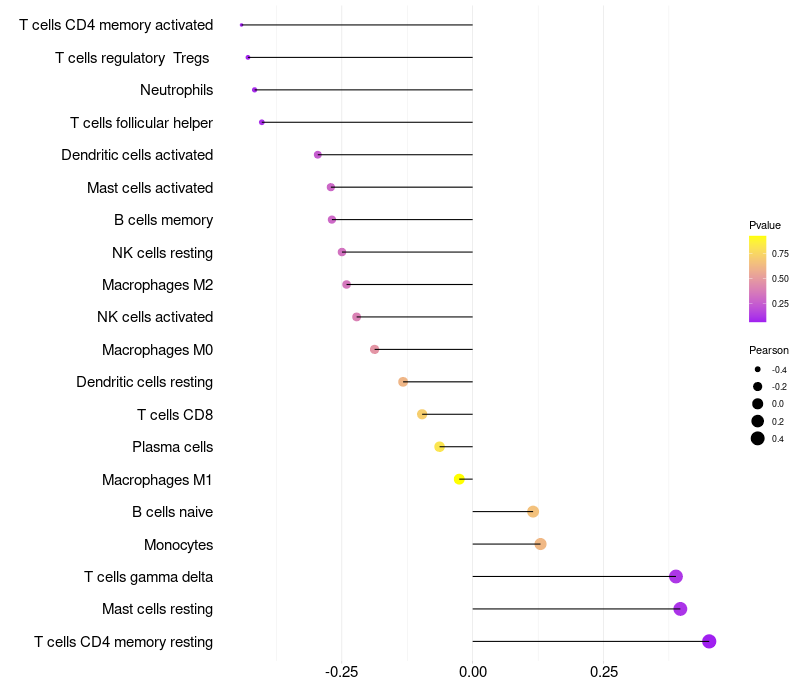
Task: Click the Pvalue legend title
Action: click(765, 225)
